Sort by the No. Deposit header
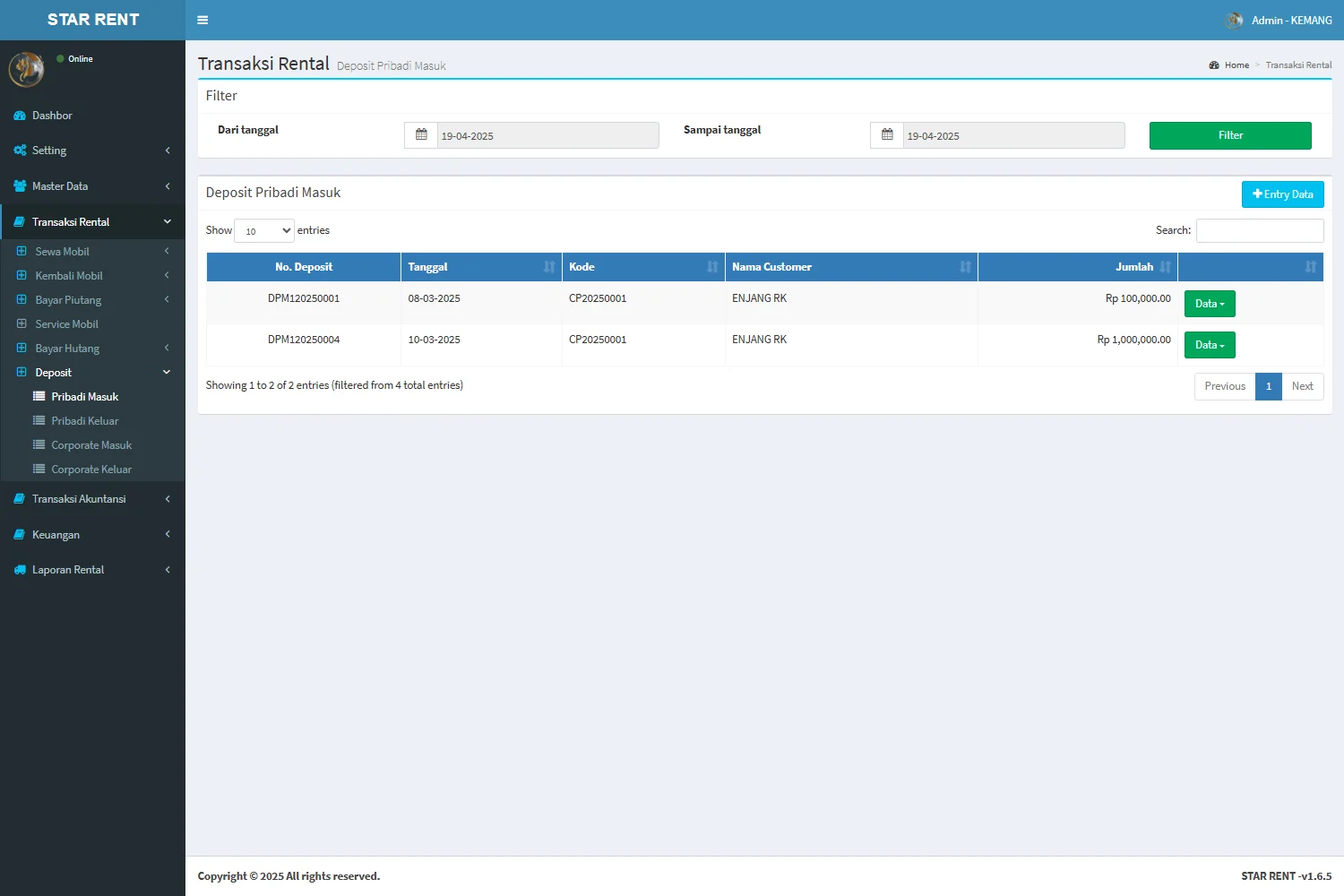The image size is (1344, 896). (304, 267)
